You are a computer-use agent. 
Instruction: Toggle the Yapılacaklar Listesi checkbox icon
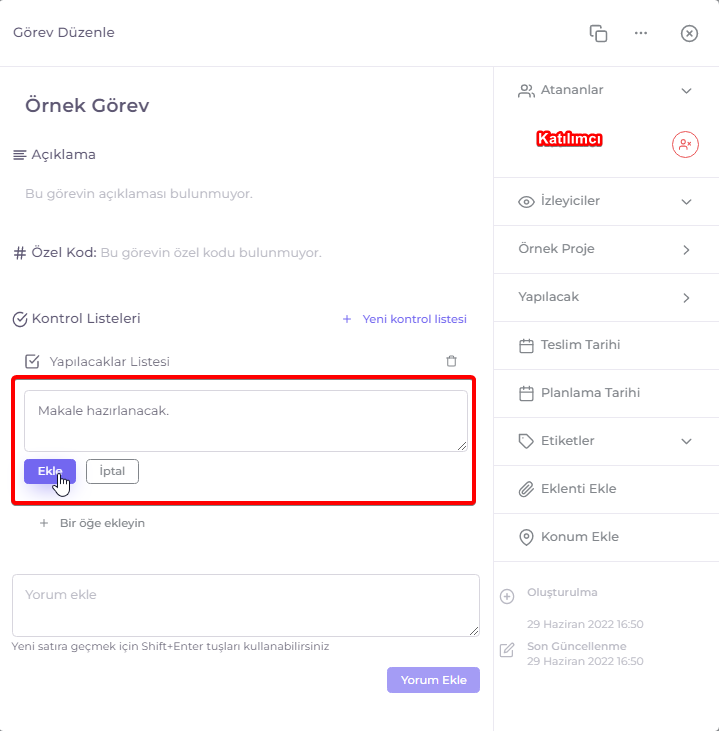click(32, 361)
